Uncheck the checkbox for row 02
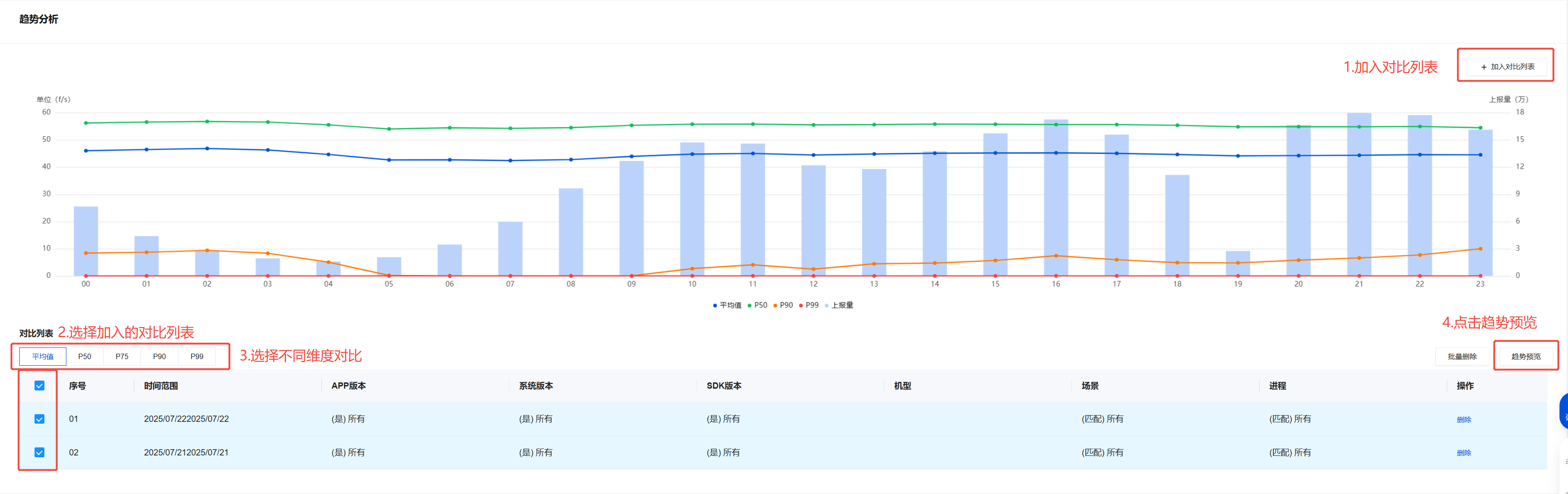 click(39, 453)
